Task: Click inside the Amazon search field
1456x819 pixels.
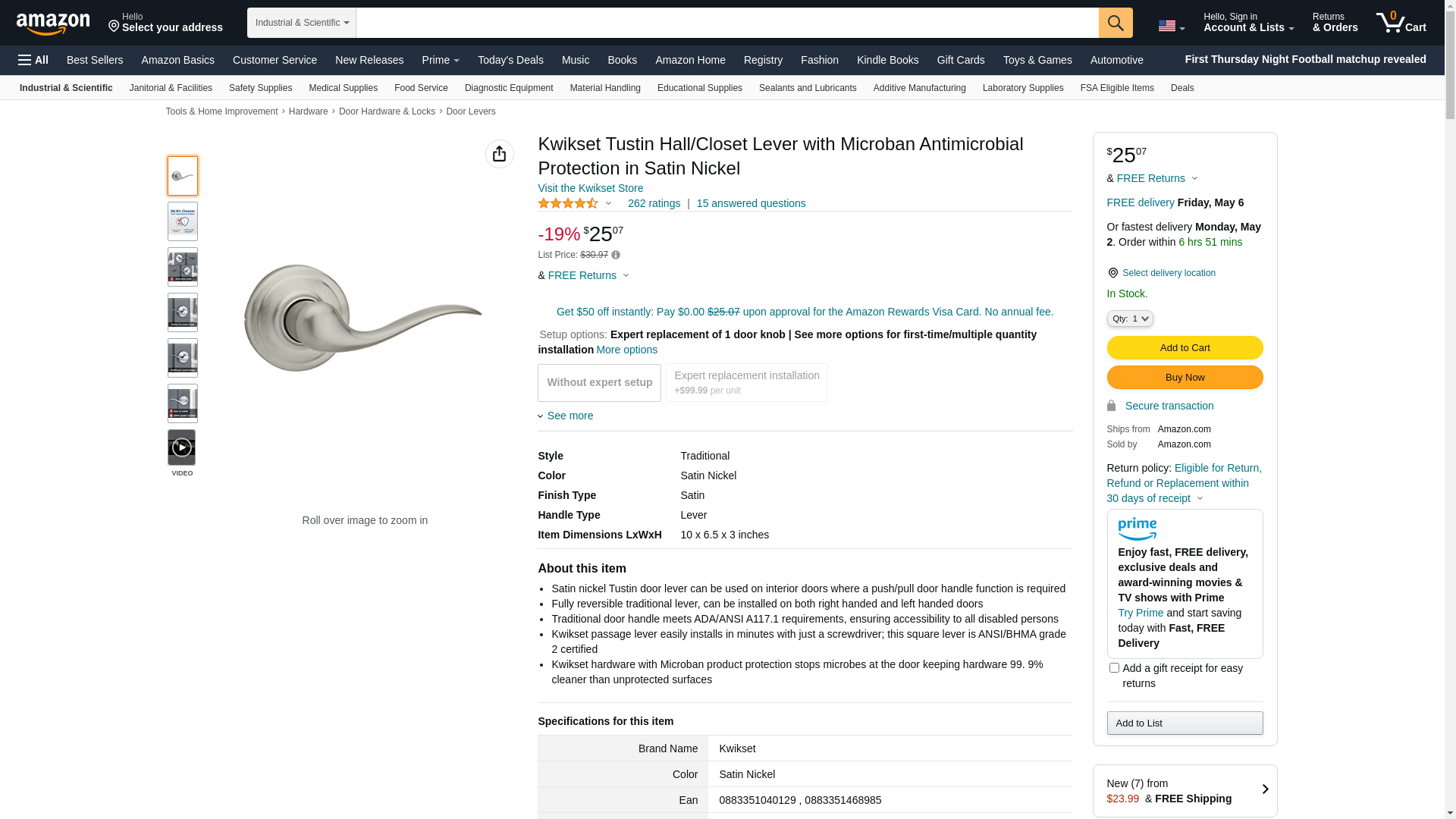Action: [x=726, y=23]
